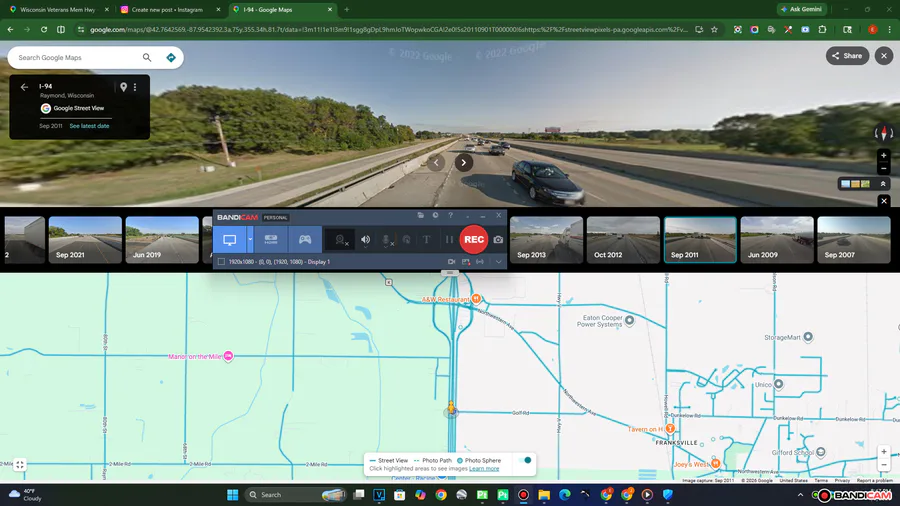Screen dimensions: 900x506
Task: Select the Jun 2009 imagery thumbnail
Action: [x=777, y=240]
